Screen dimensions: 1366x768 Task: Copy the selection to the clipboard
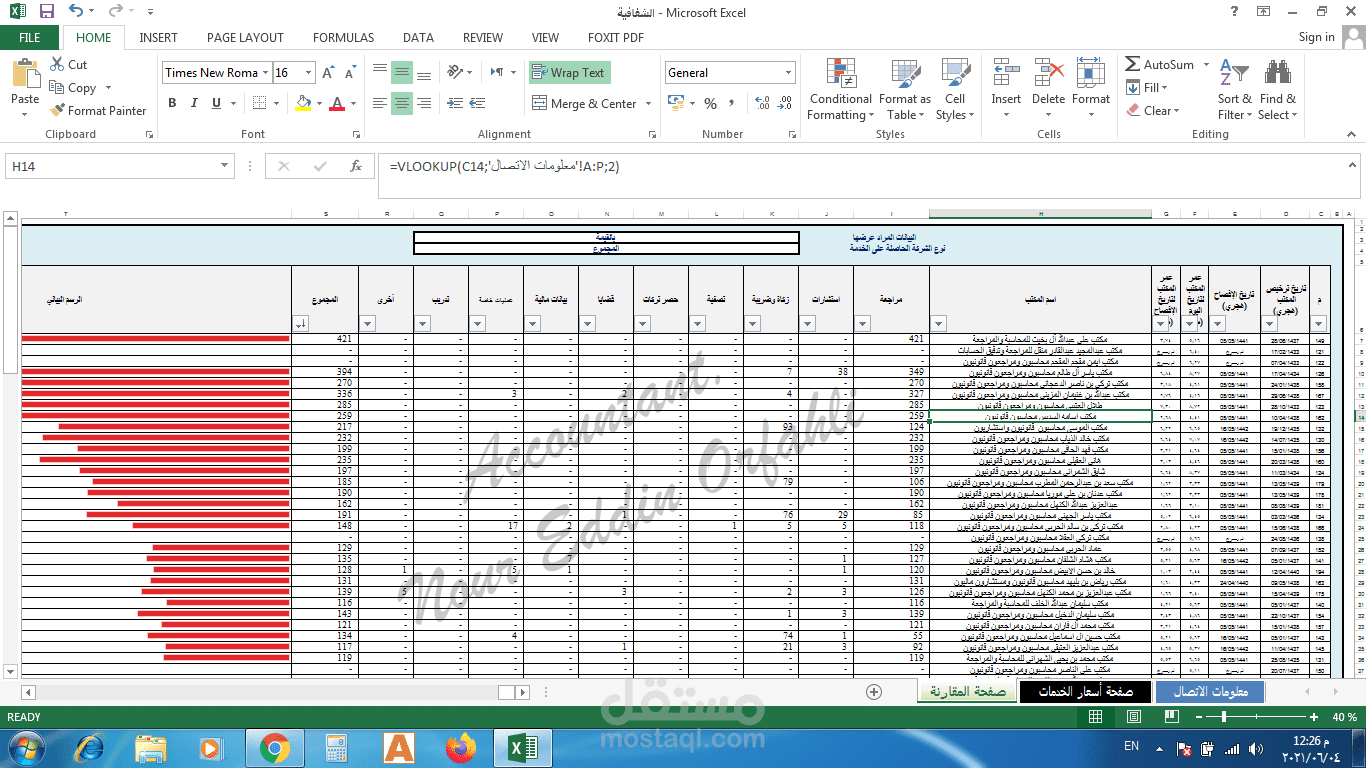click(73, 88)
